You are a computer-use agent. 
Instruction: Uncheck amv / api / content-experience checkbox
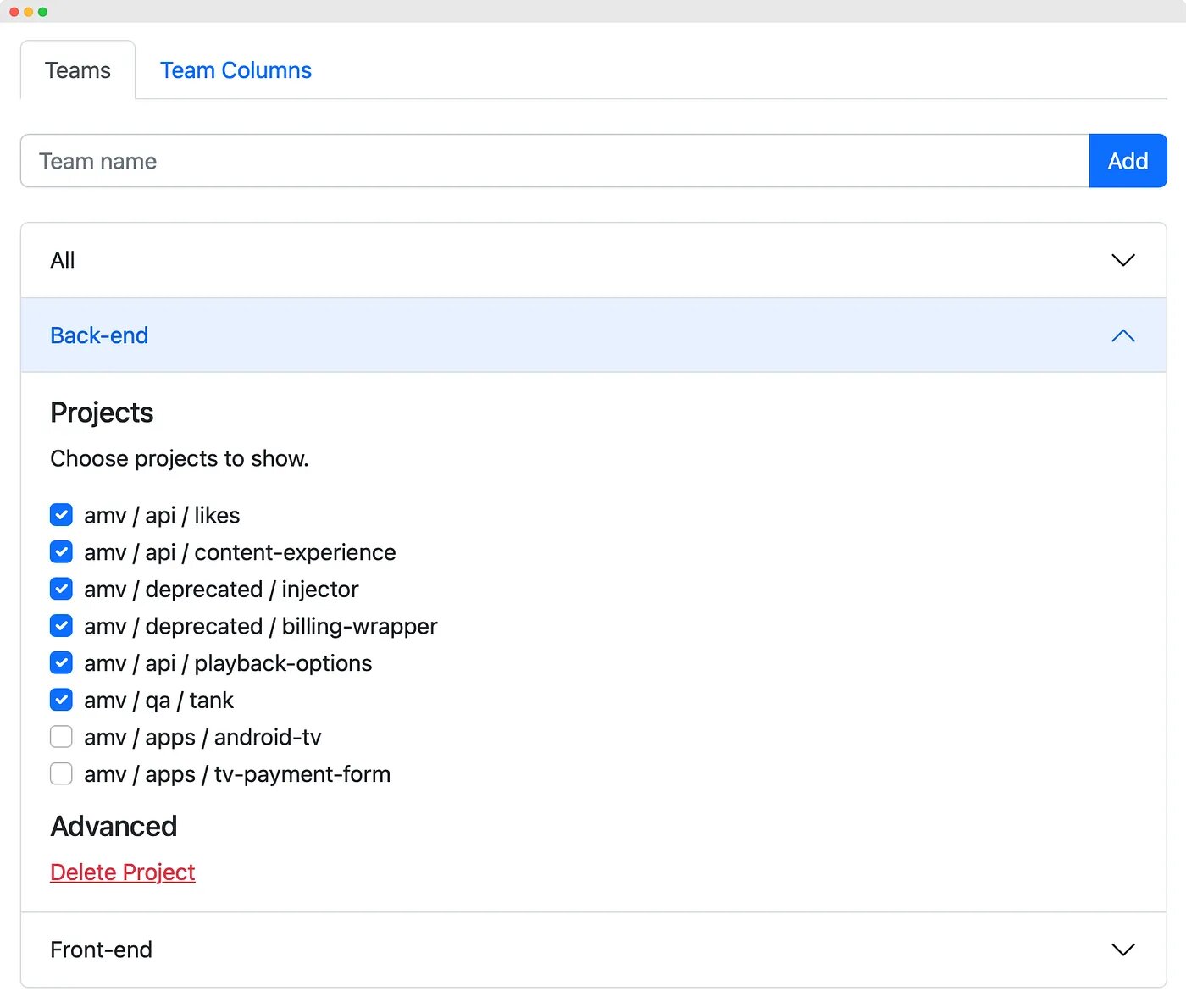(61, 552)
